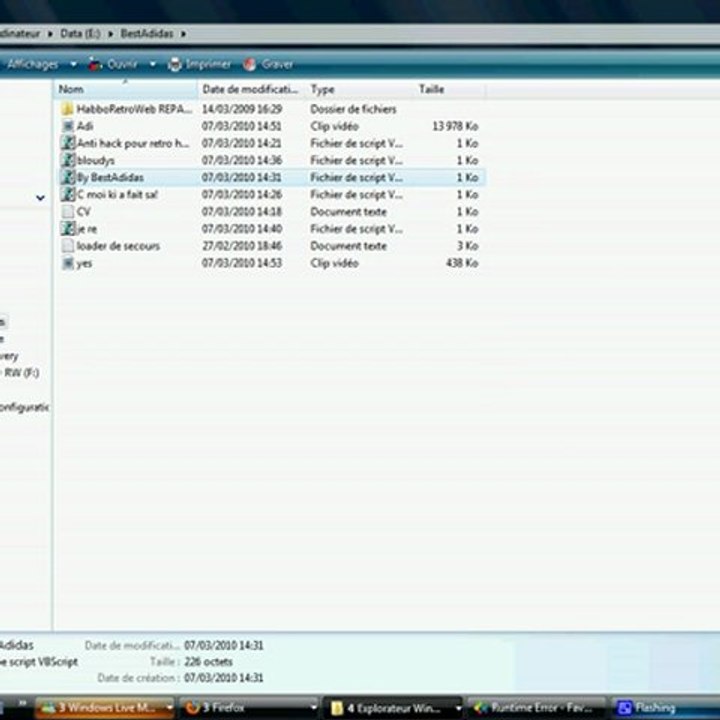
Task: Sort by Date de modification column
Action: [x=252, y=89]
